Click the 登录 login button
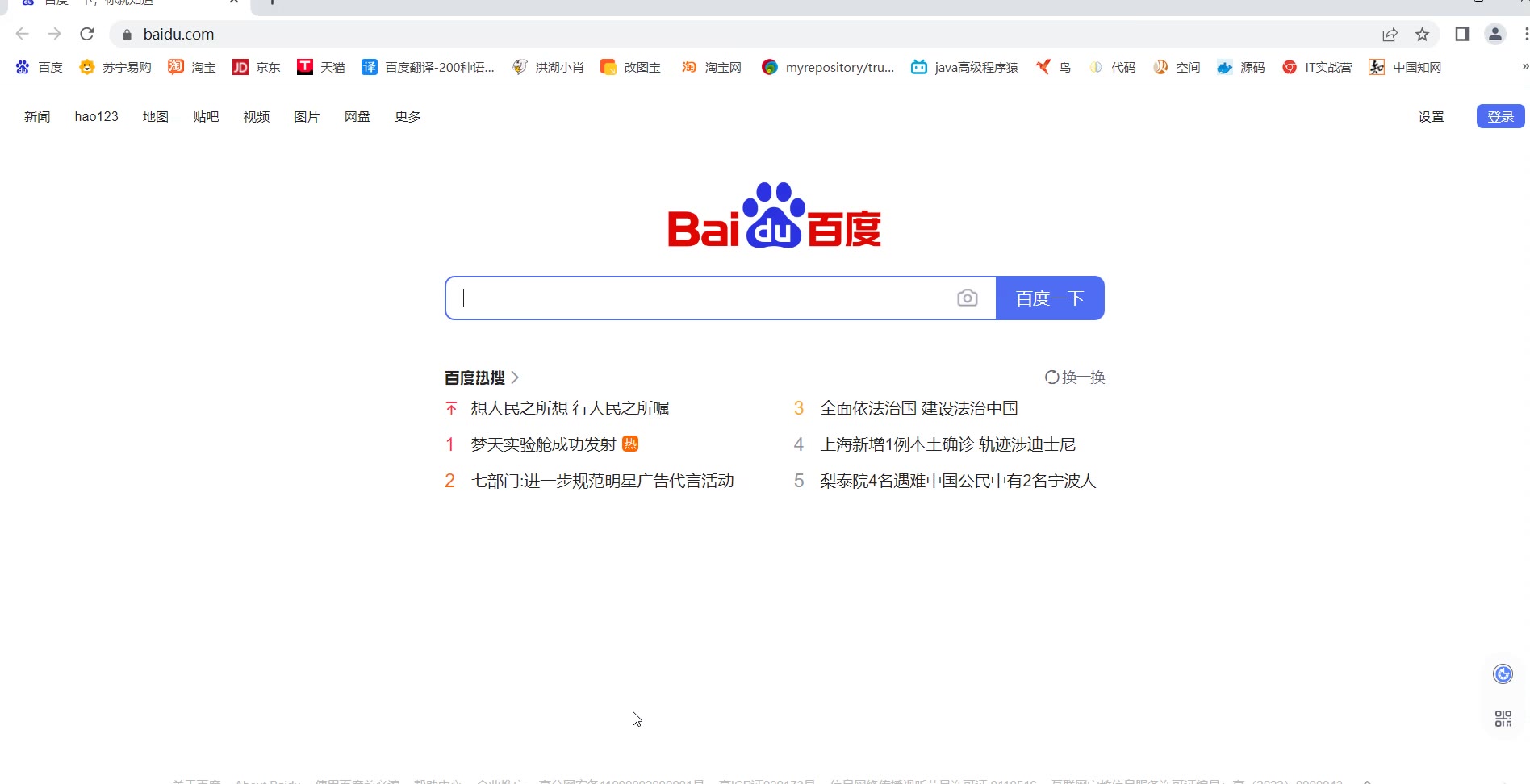The width and height of the screenshot is (1530, 784). tap(1500, 116)
